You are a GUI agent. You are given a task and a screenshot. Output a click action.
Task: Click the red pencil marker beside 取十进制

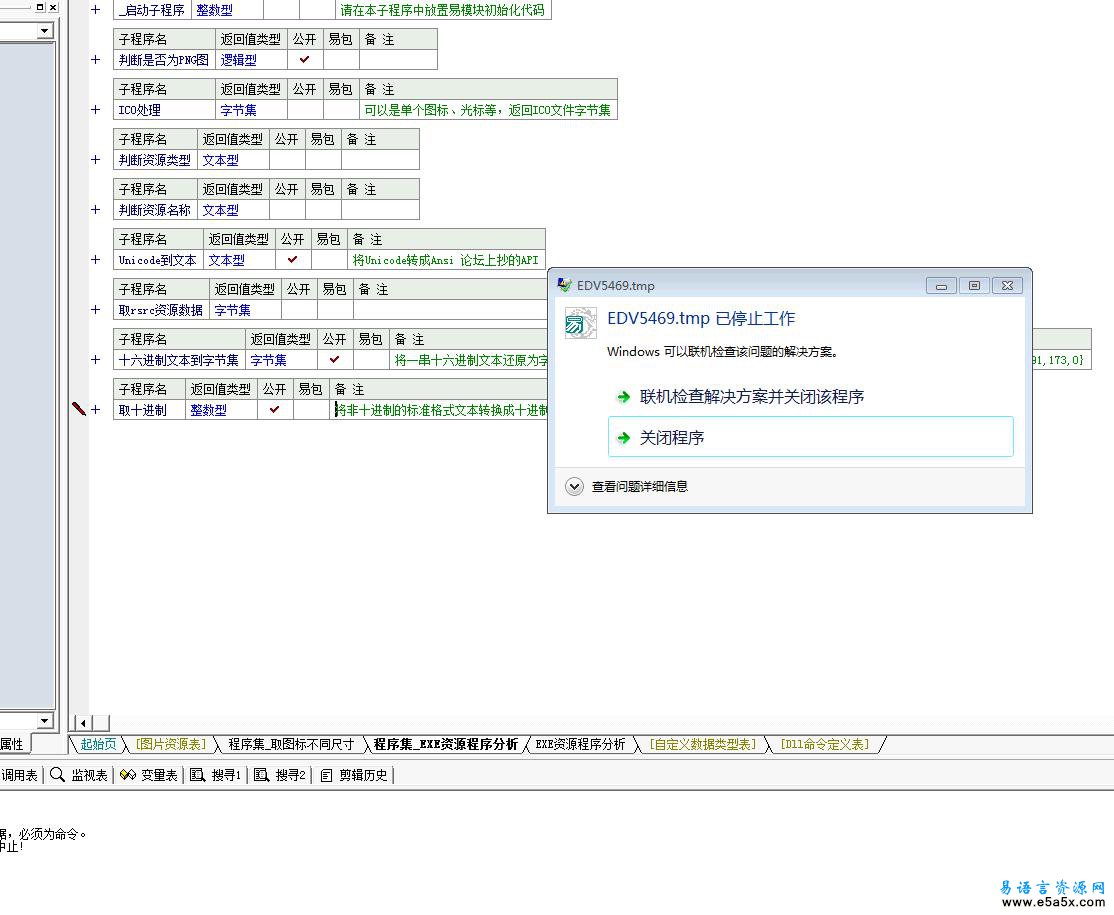click(79, 408)
